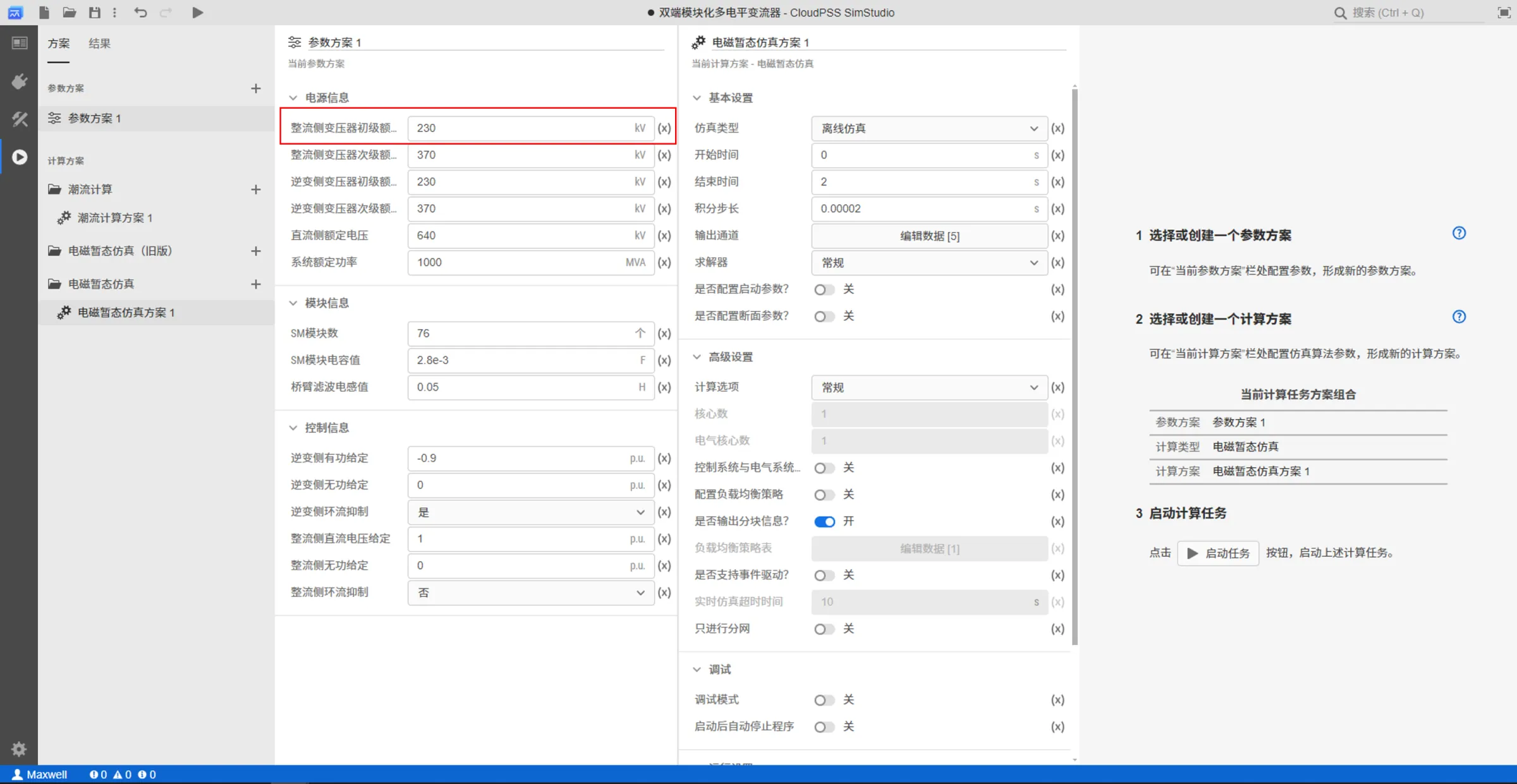Run the simulation with top play icon
1517x784 pixels.
197,12
